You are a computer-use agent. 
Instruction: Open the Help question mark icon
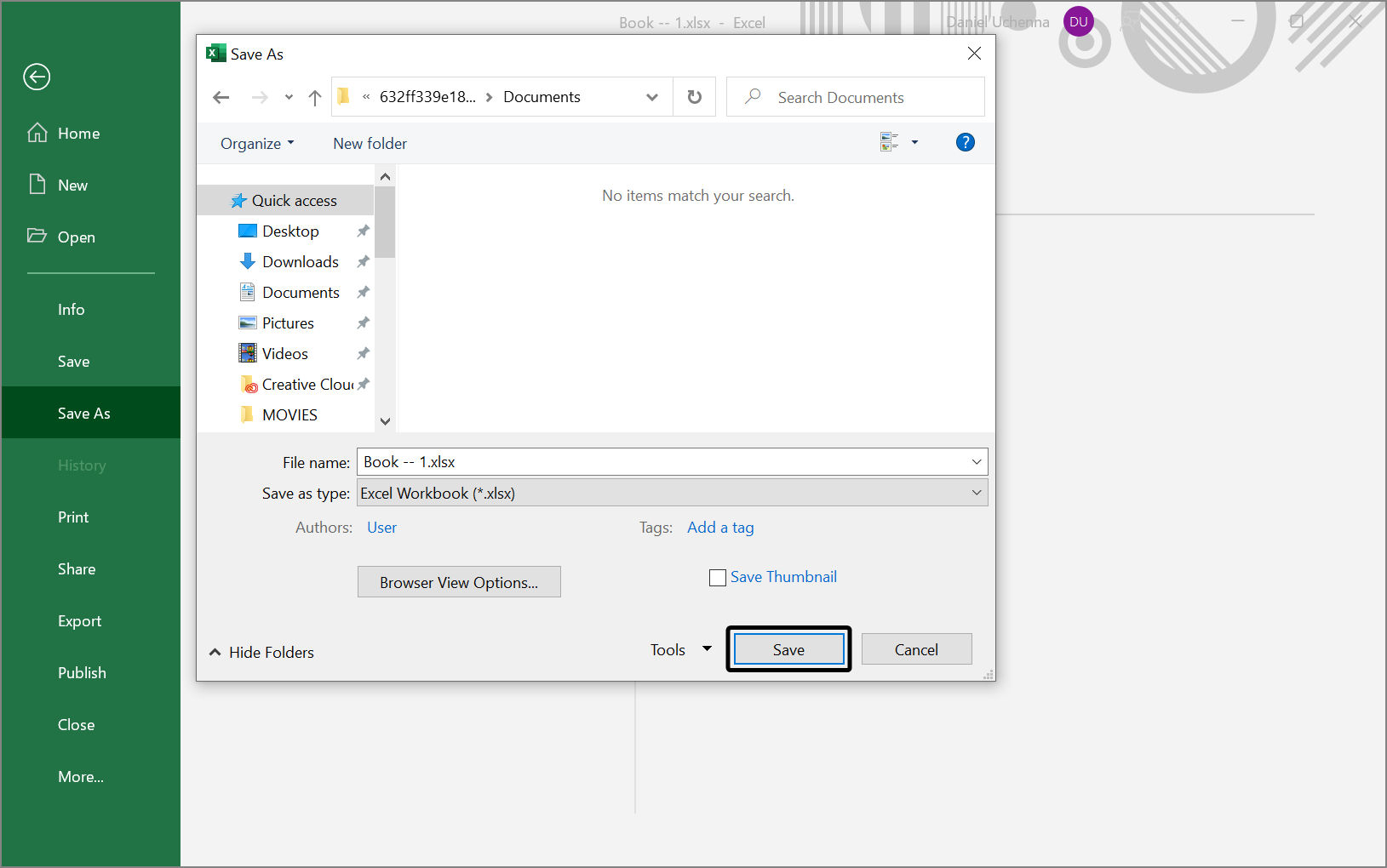pyautogui.click(x=965, y=141)
